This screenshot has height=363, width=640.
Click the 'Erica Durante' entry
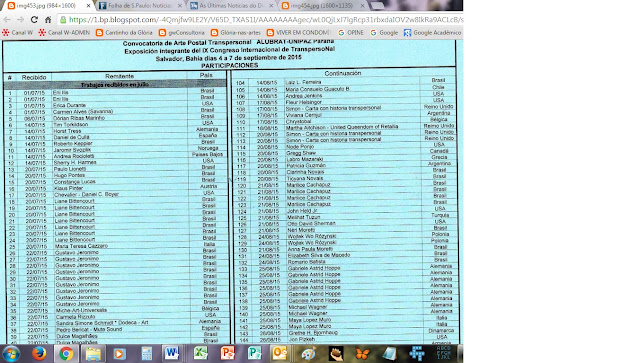(x=69, y=105)
